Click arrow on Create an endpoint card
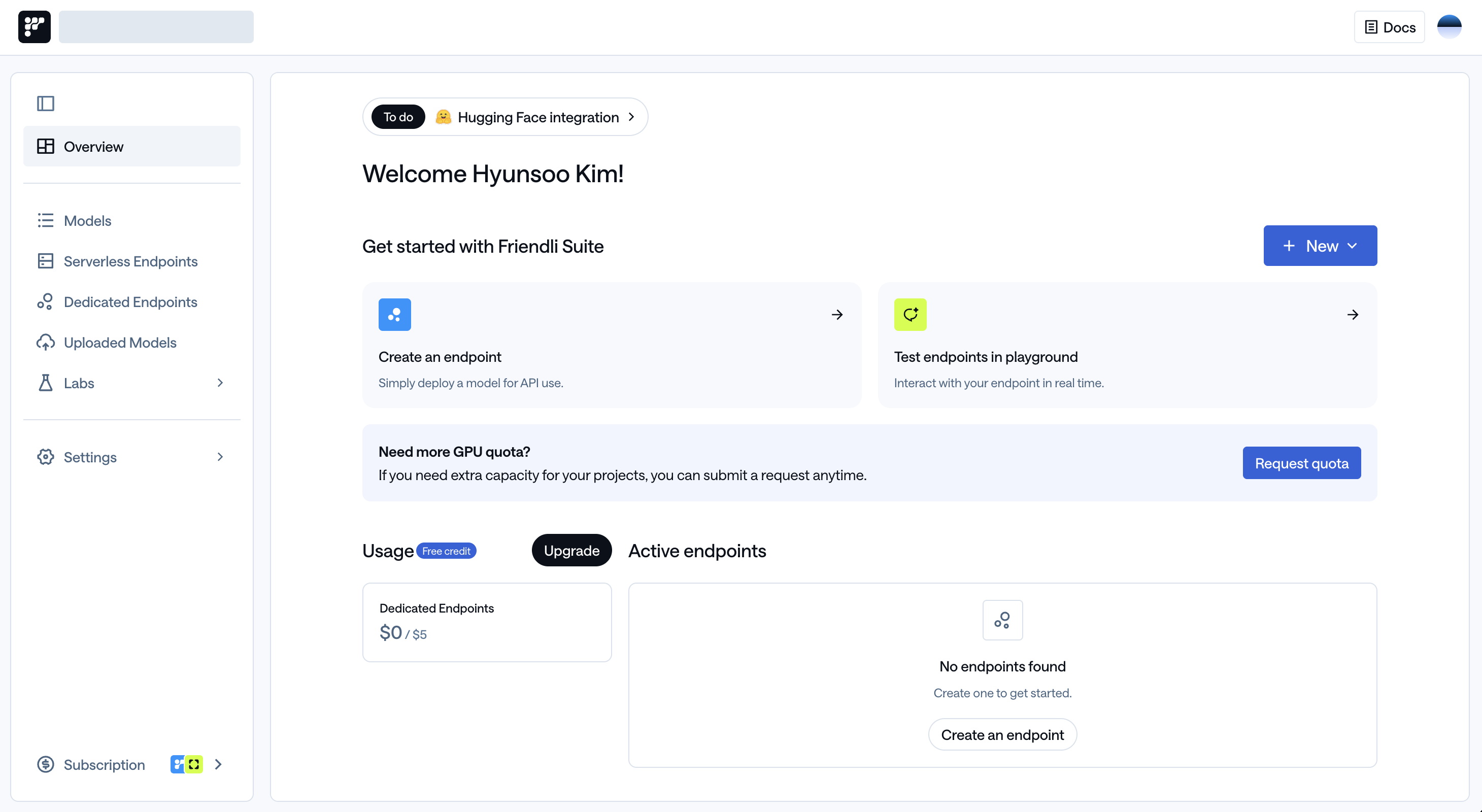 (837, 315)
